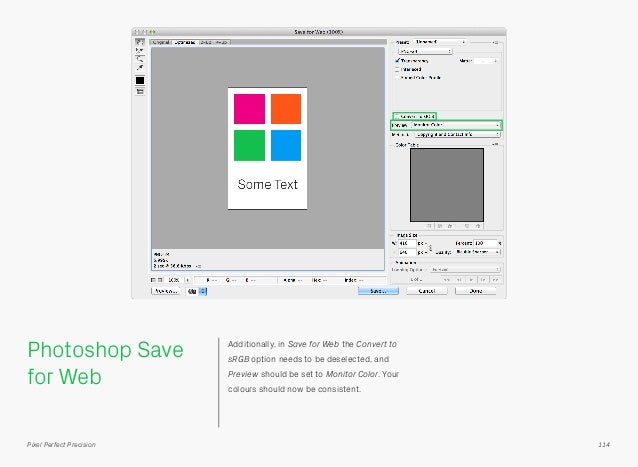
Task: Open the Looping Options dropdown
Action: pyautogui.click(x=465, y=269)
